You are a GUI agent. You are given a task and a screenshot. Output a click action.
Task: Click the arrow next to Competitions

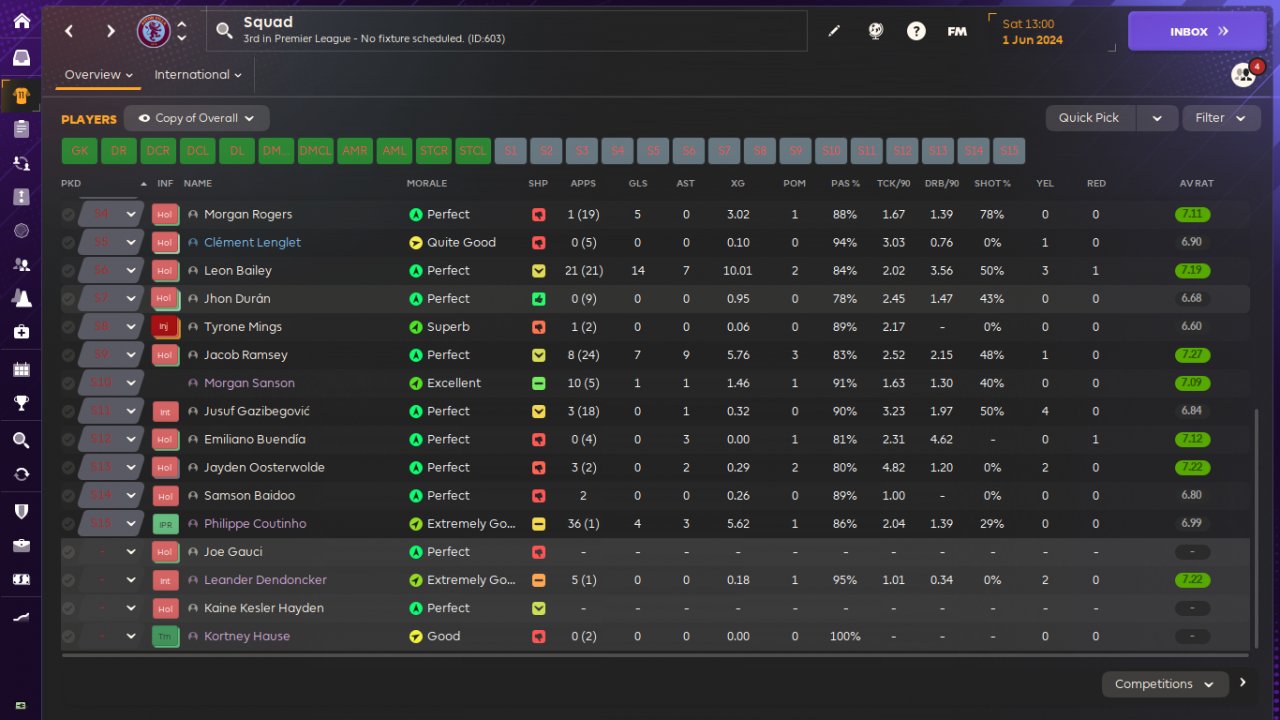pyautogui.click(x=1243, y=683)
